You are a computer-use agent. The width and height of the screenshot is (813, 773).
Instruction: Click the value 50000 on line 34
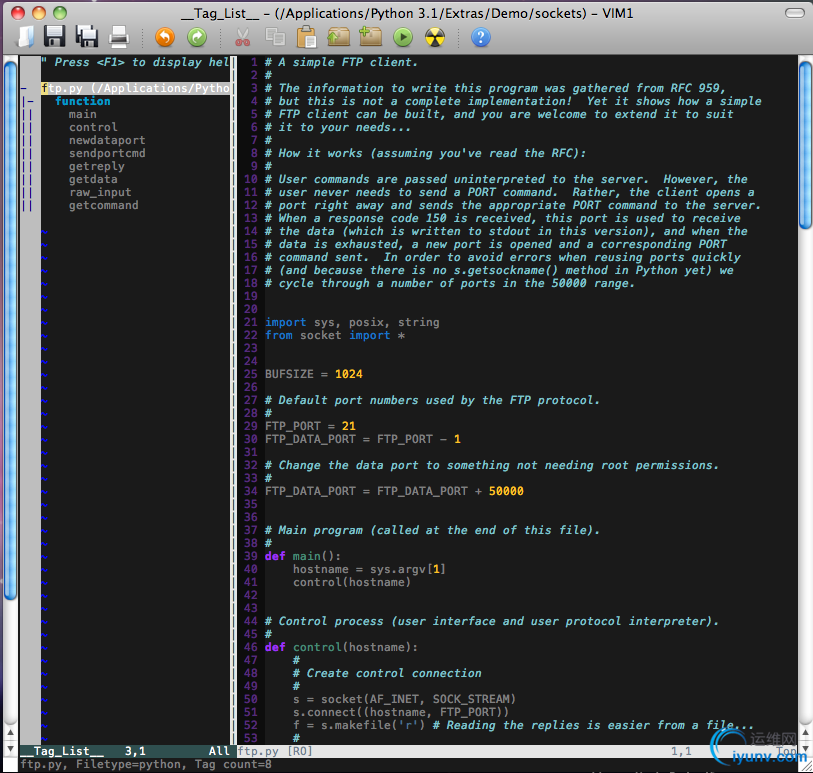(506, 491)
